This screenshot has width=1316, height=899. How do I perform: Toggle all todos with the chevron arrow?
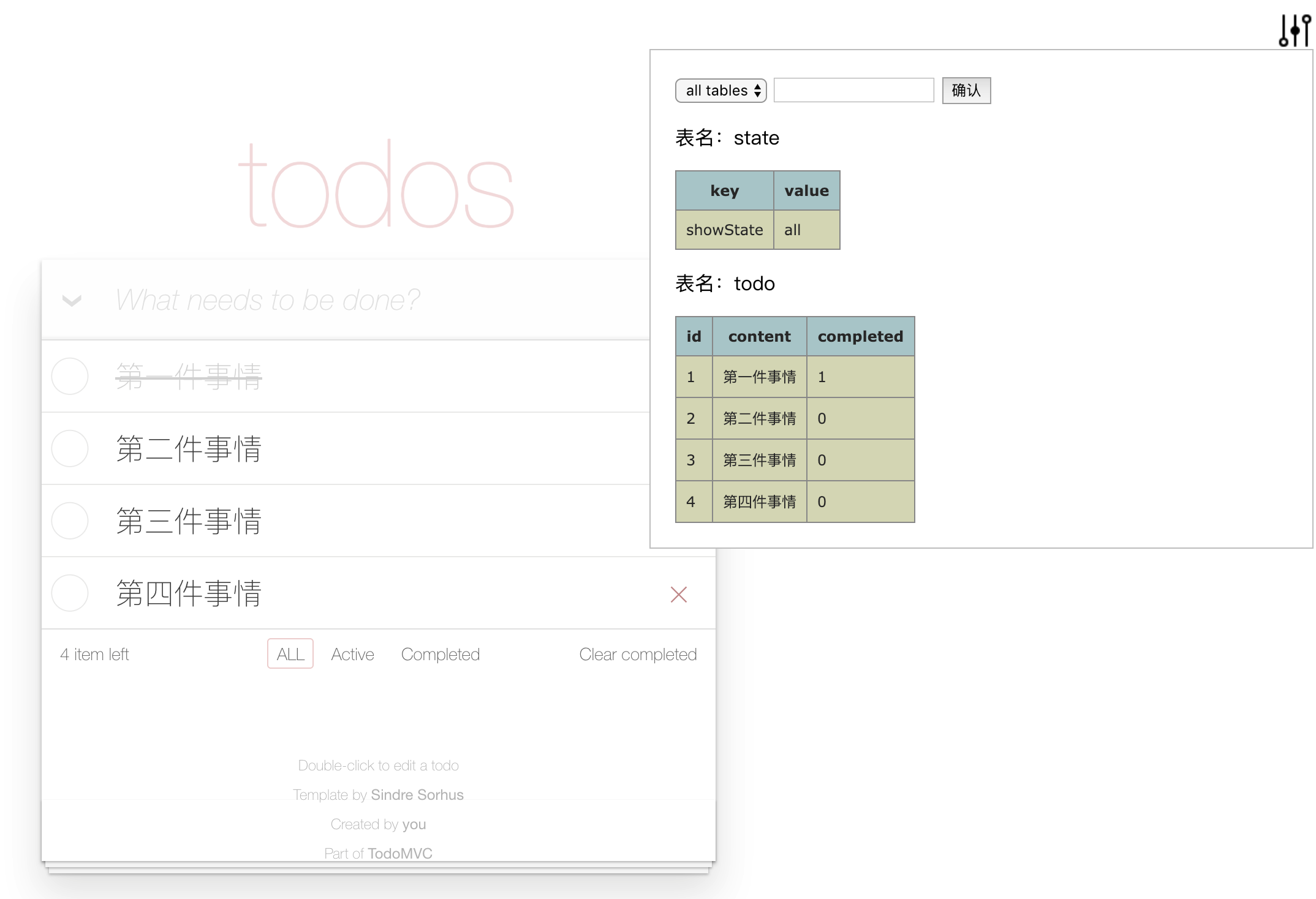(72, 300)
